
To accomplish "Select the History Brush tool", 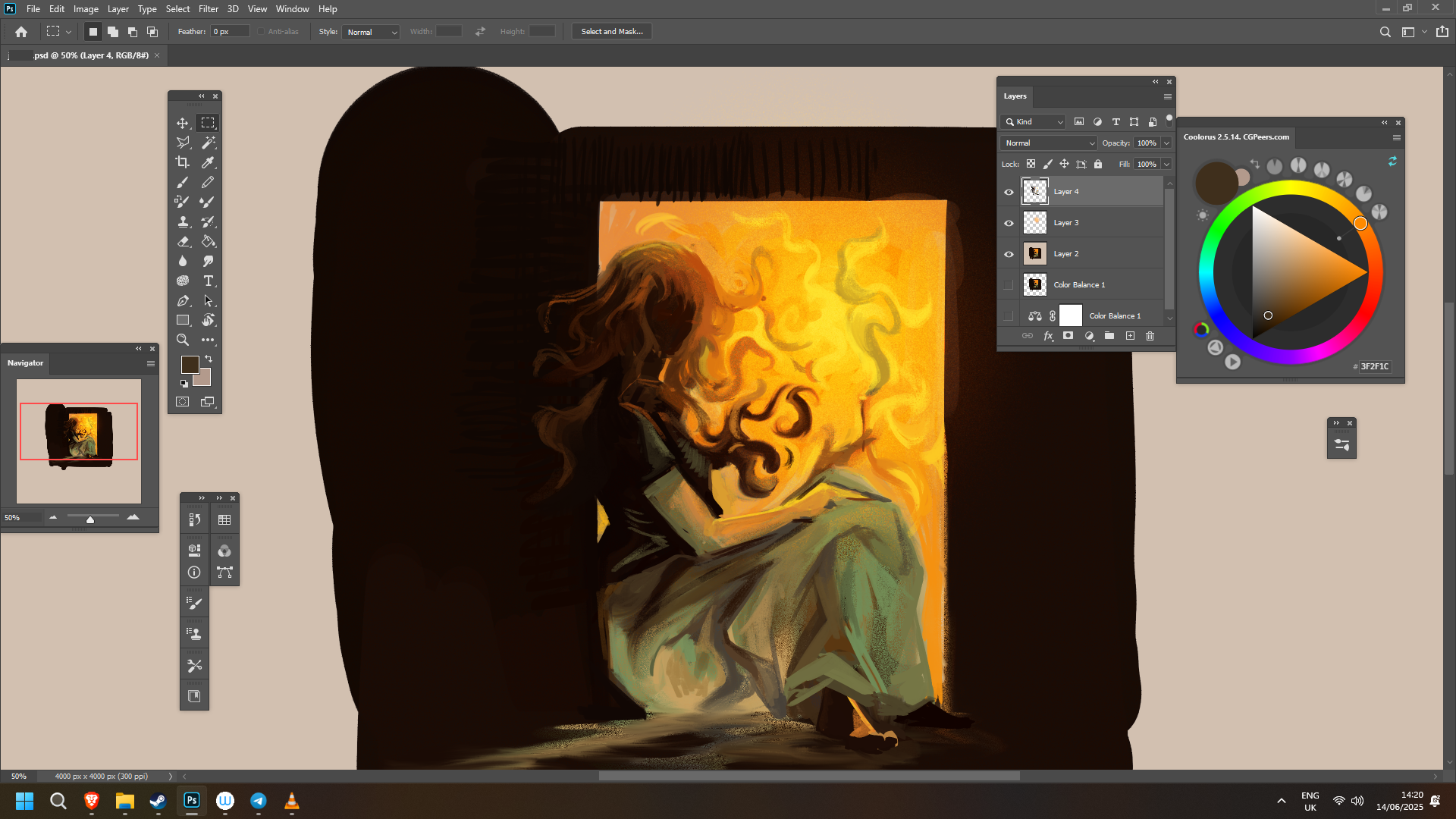I will coord(208,221).
